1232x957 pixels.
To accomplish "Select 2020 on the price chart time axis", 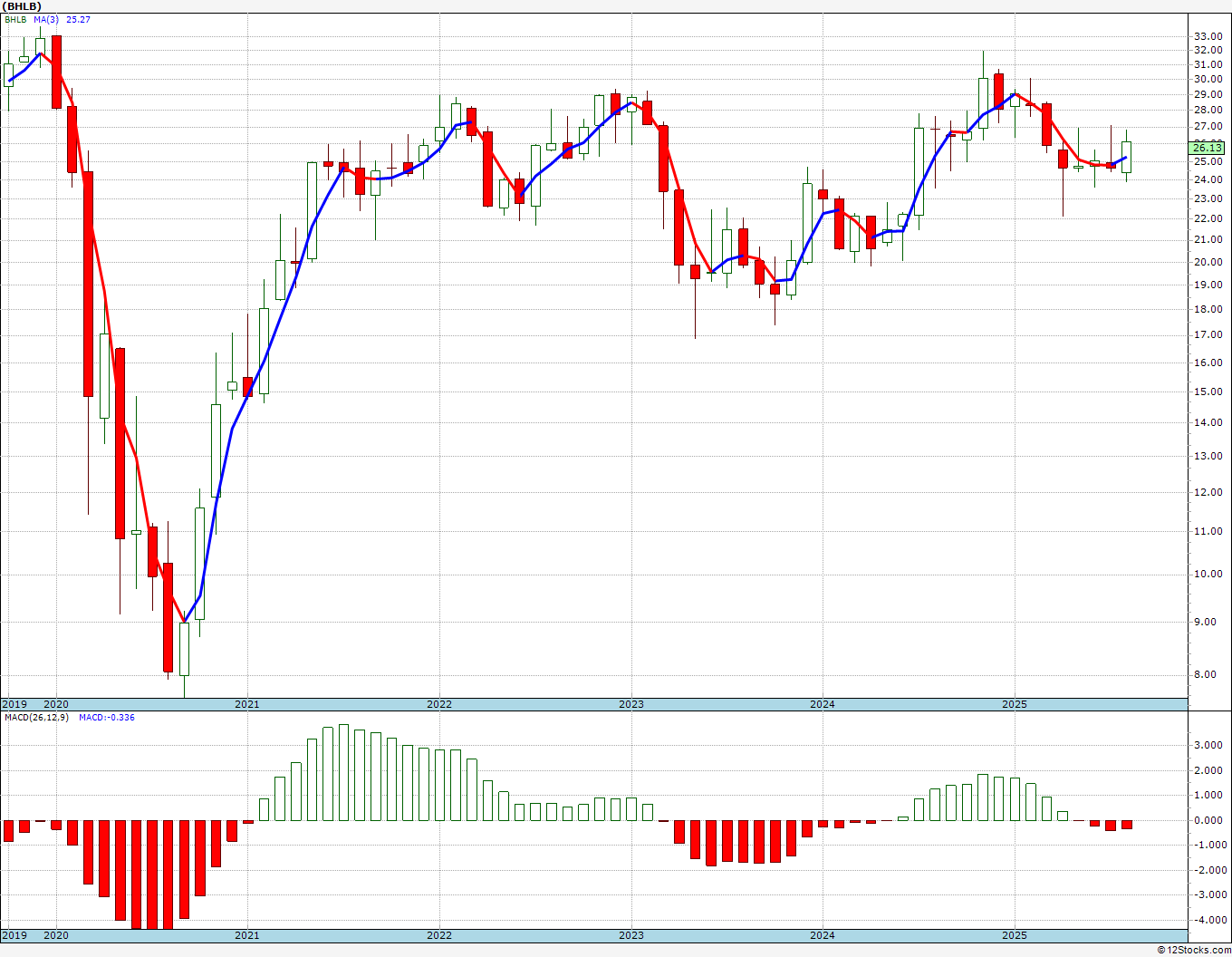I will click(56, 704).
